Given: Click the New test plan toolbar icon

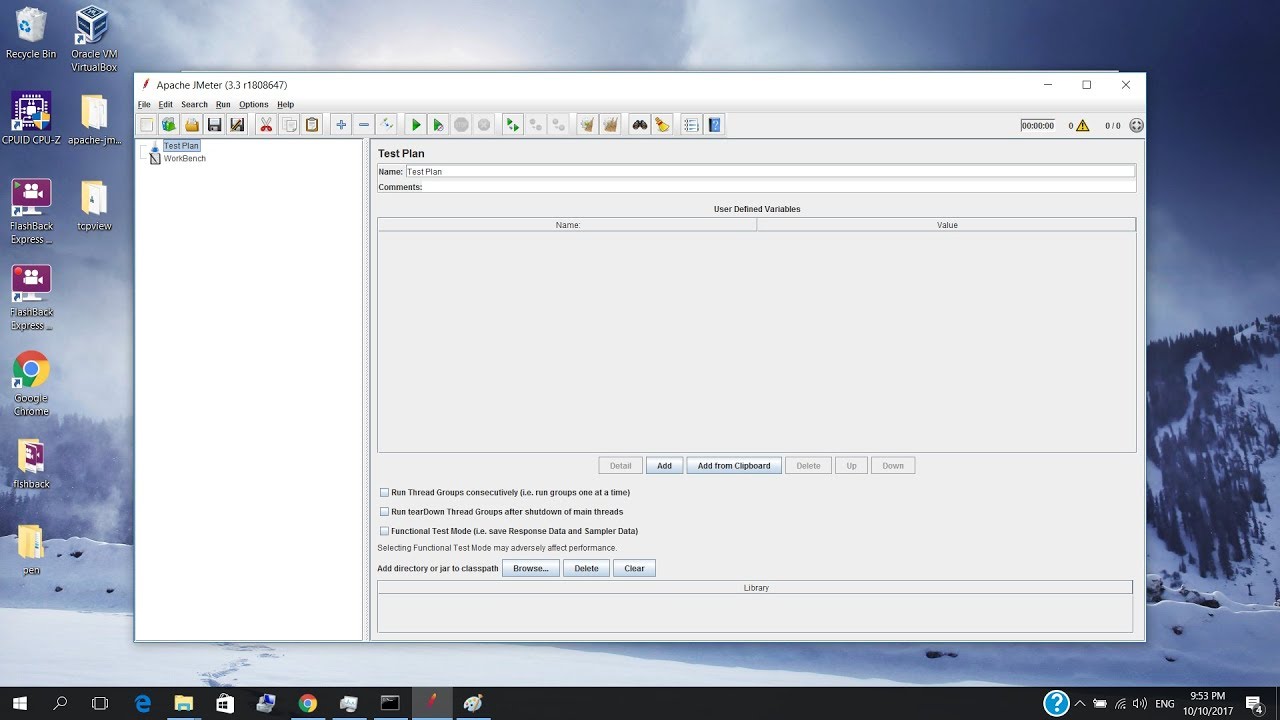Looking at the screenshot, I should pos(146,125).
